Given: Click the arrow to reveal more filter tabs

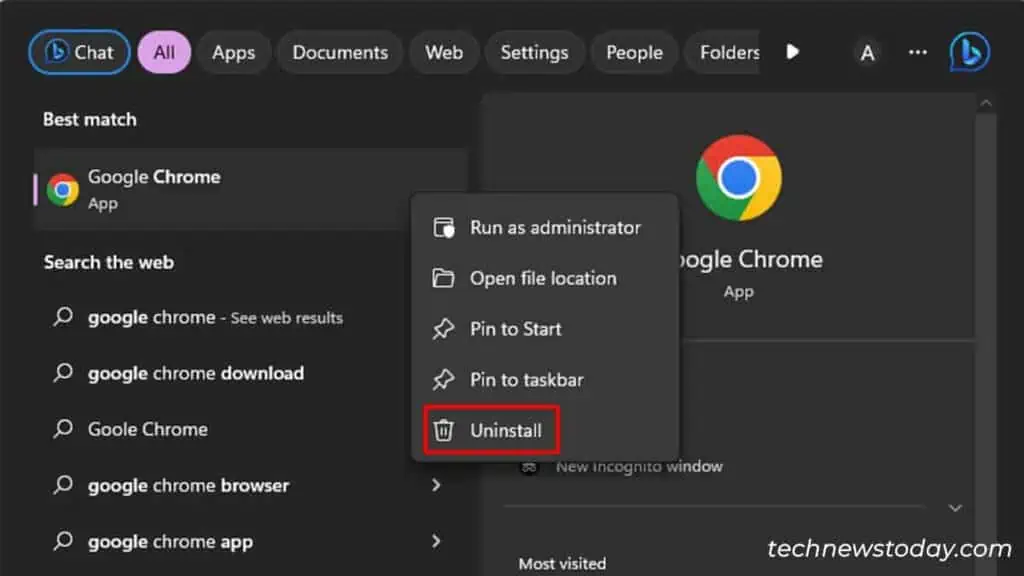Looking at the screenshot, I should (793, 52).
